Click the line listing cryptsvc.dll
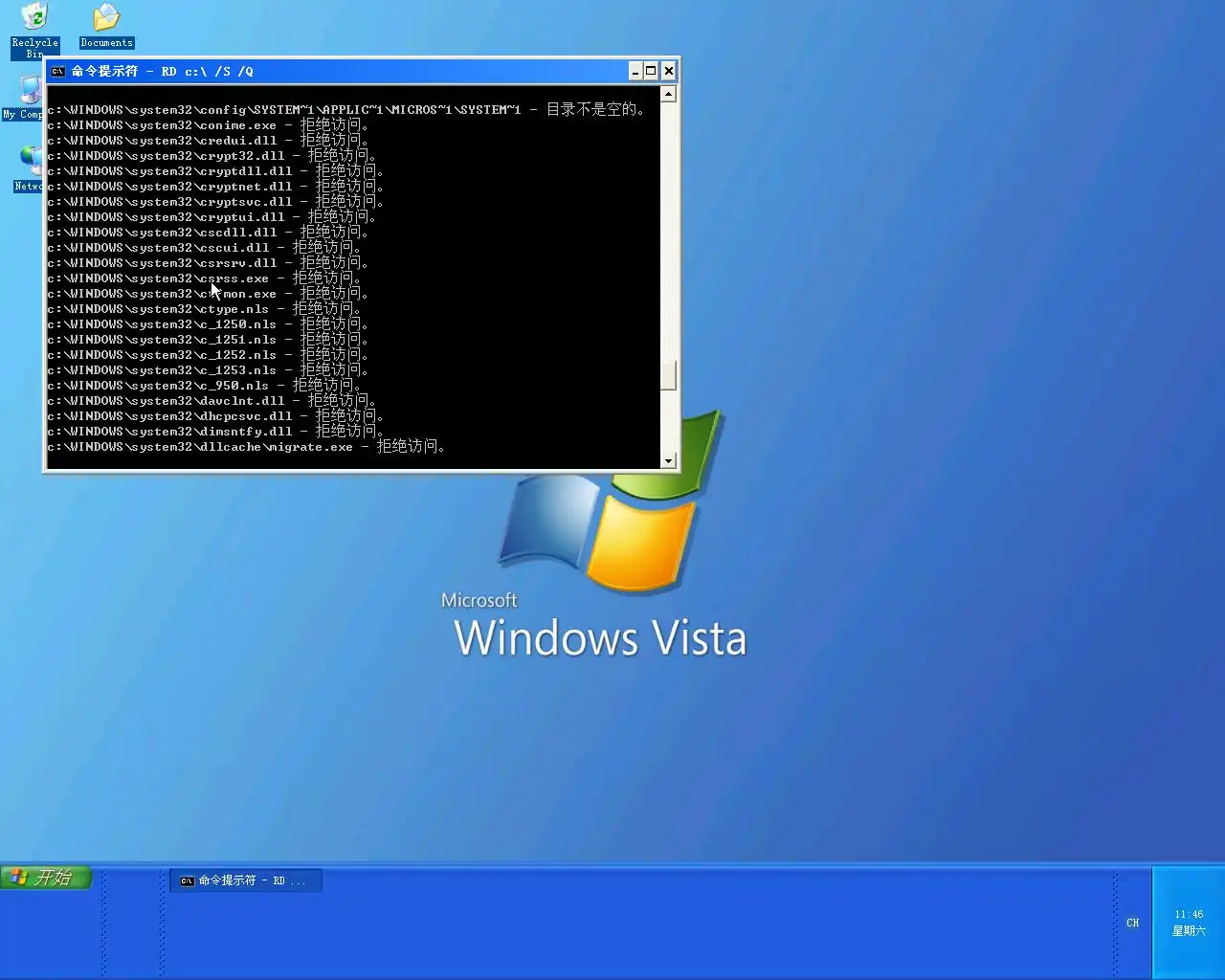The width and height of the screenshot is (1225, 980). click(215, 202)
